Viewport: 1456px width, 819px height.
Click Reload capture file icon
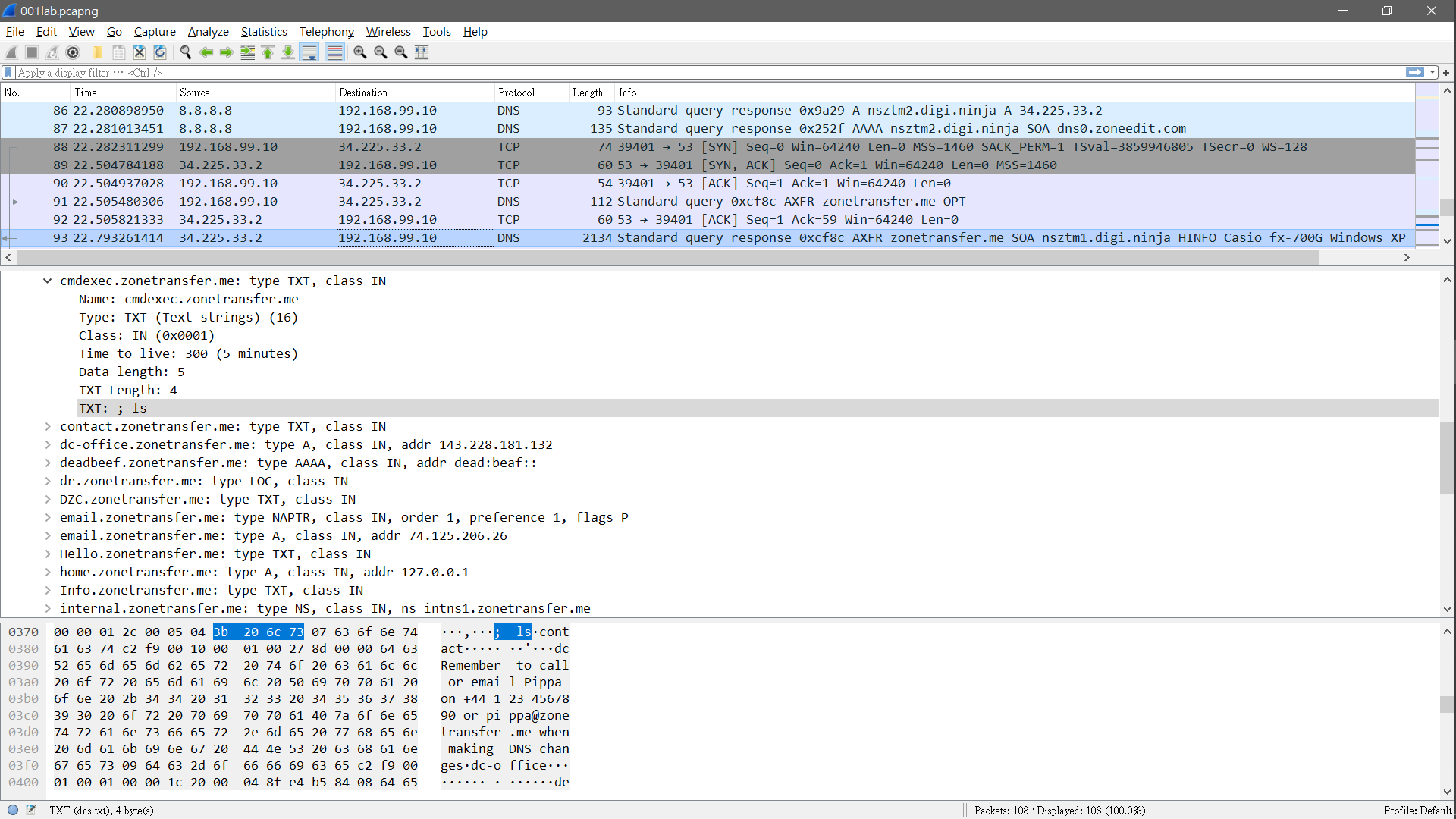(x=160, y=52)
